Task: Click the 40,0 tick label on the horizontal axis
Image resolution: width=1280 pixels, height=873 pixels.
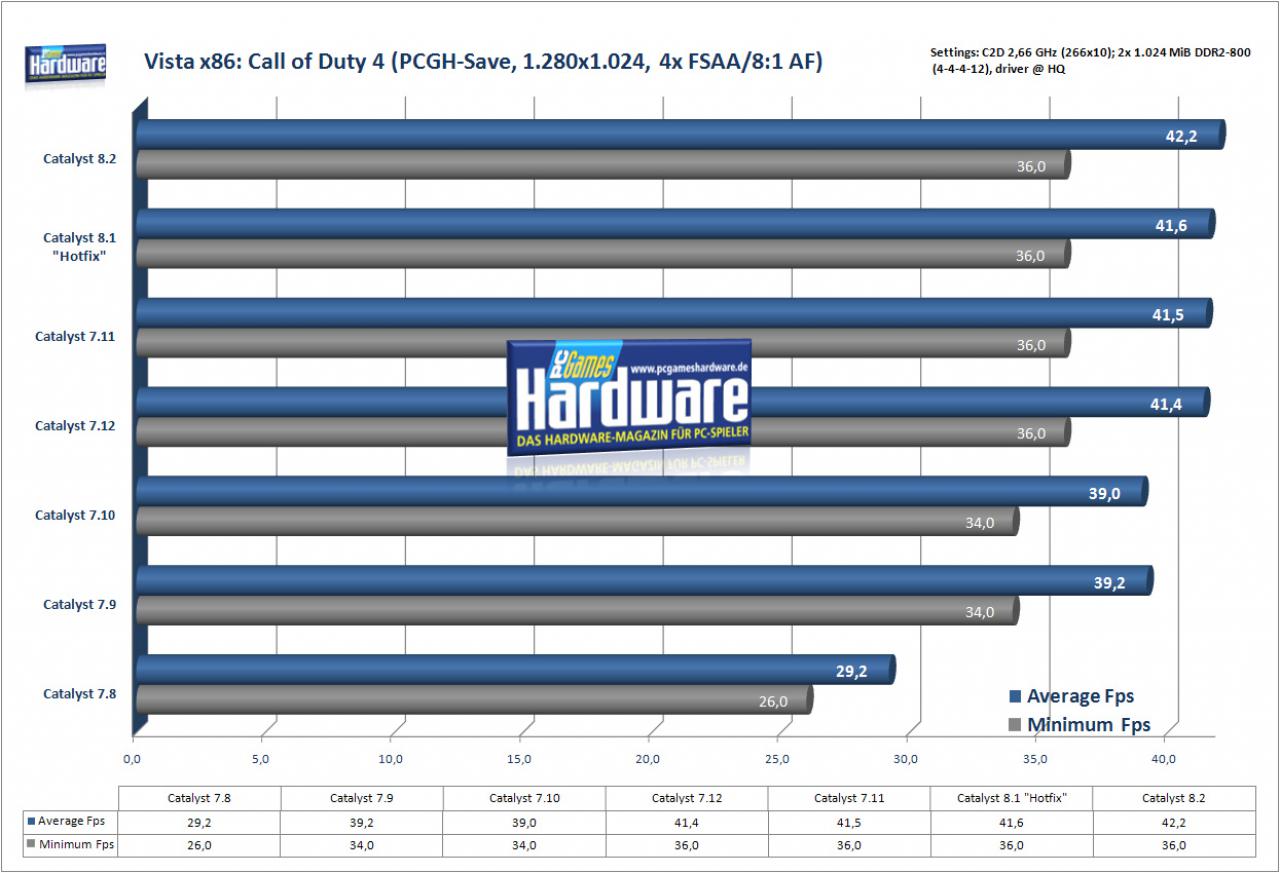Action: (x=1165, y=760)
